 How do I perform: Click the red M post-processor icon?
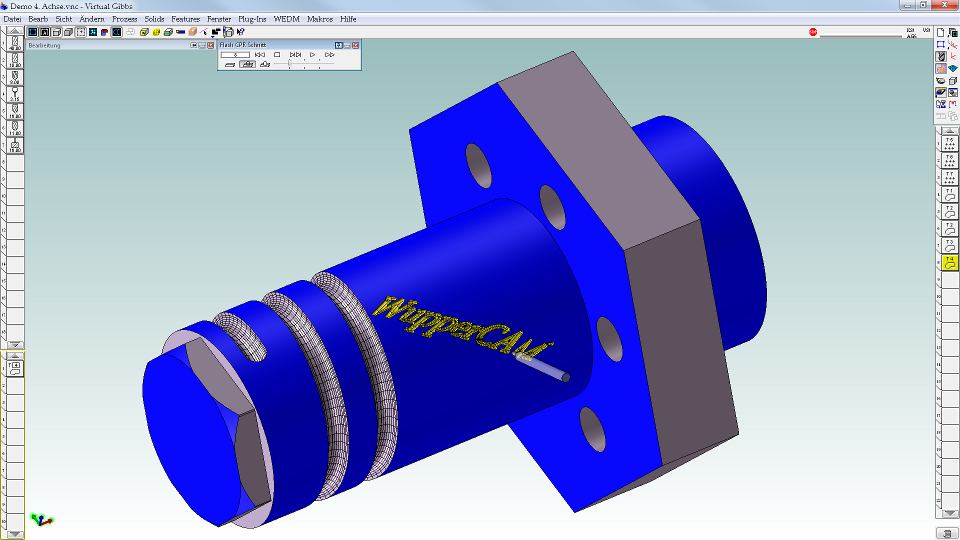click(x=953, y=104)
